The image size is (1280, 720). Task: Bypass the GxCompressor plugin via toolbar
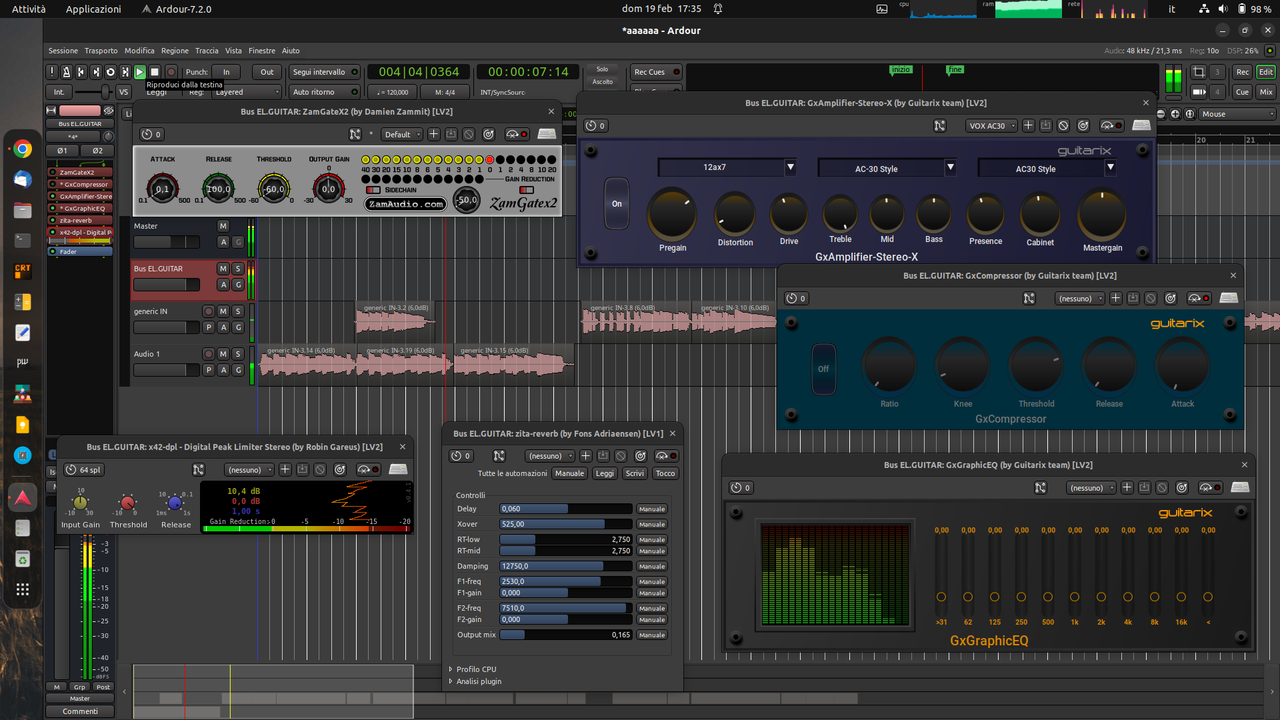1199,298
